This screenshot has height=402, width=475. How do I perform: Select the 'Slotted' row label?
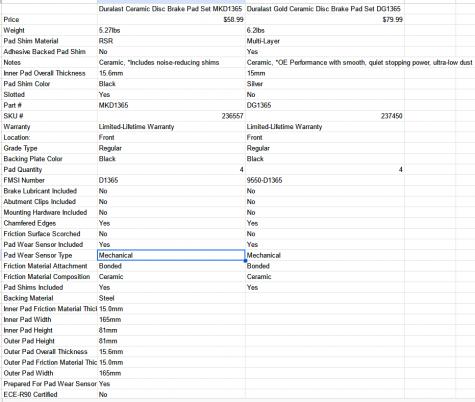pyautogui.click(x=49, y=95)
